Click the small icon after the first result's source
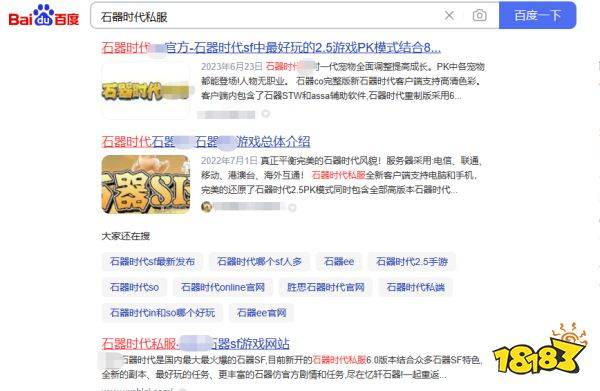The width and height of the screenshot is (600, 391). click(266, 114)
